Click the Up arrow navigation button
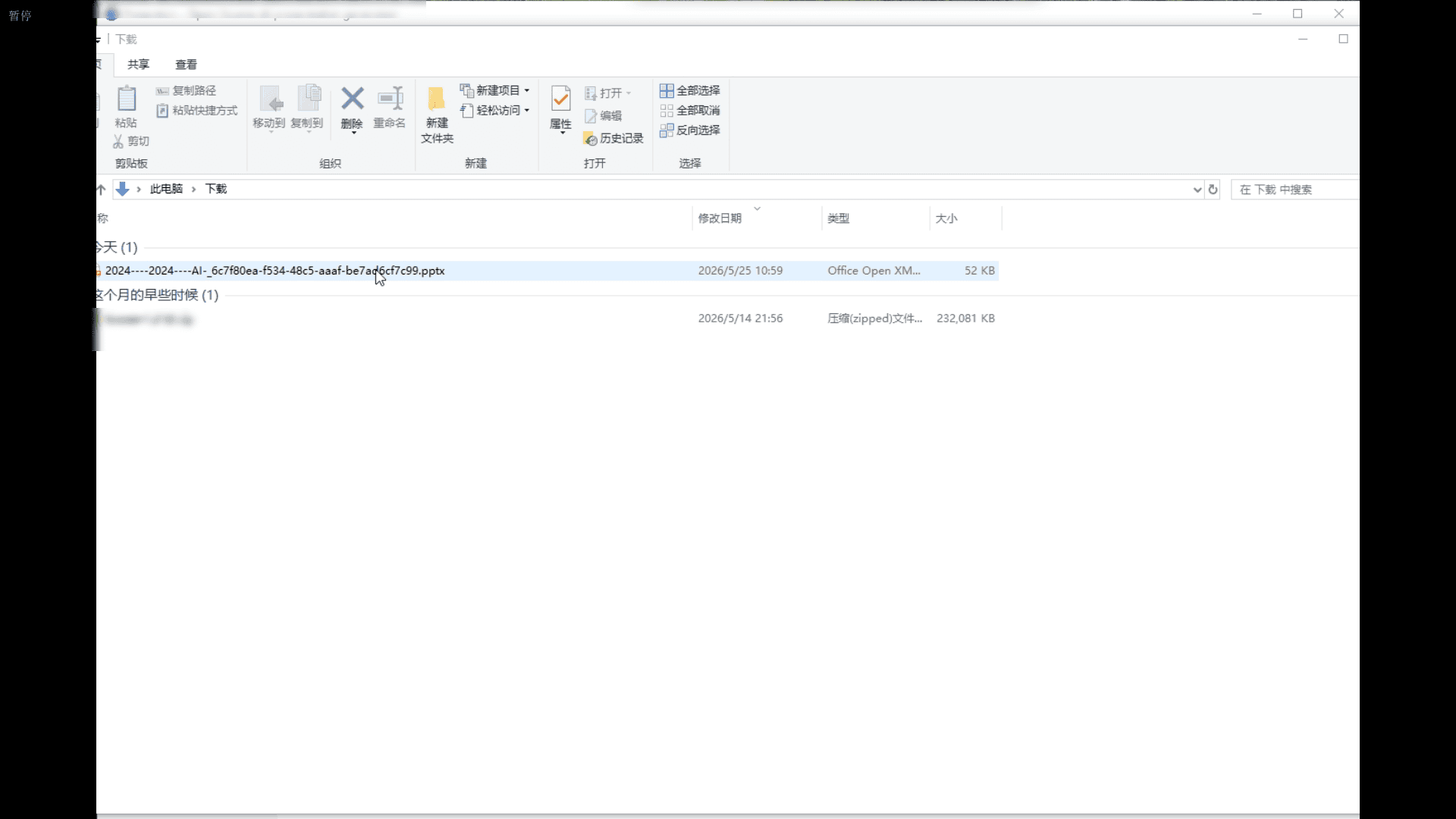This screenshot has width=1456, height=819. coord(101,190)
